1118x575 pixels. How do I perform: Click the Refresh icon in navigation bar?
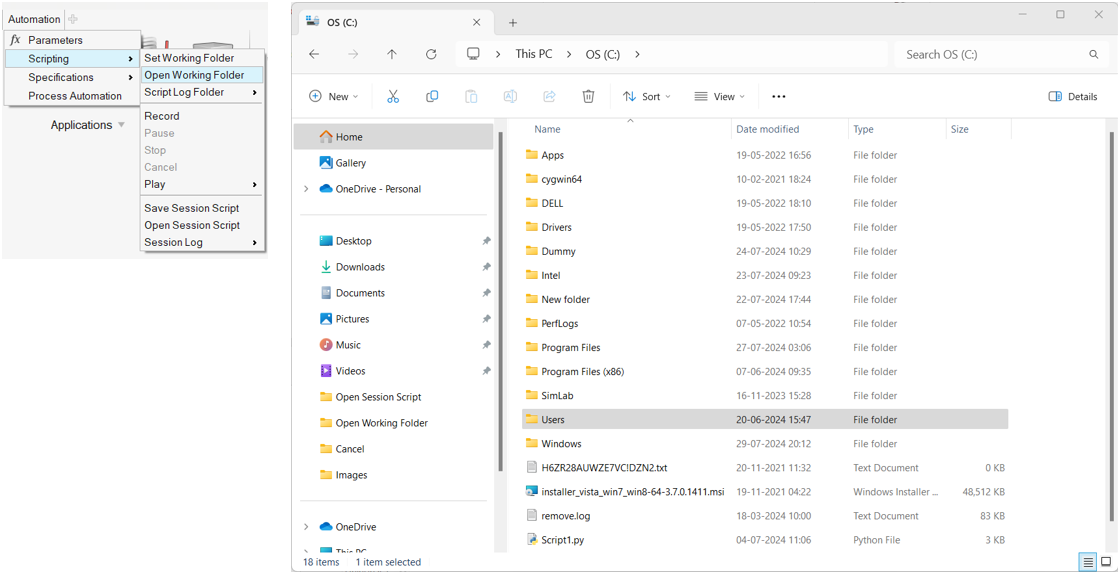coord(431,54)
